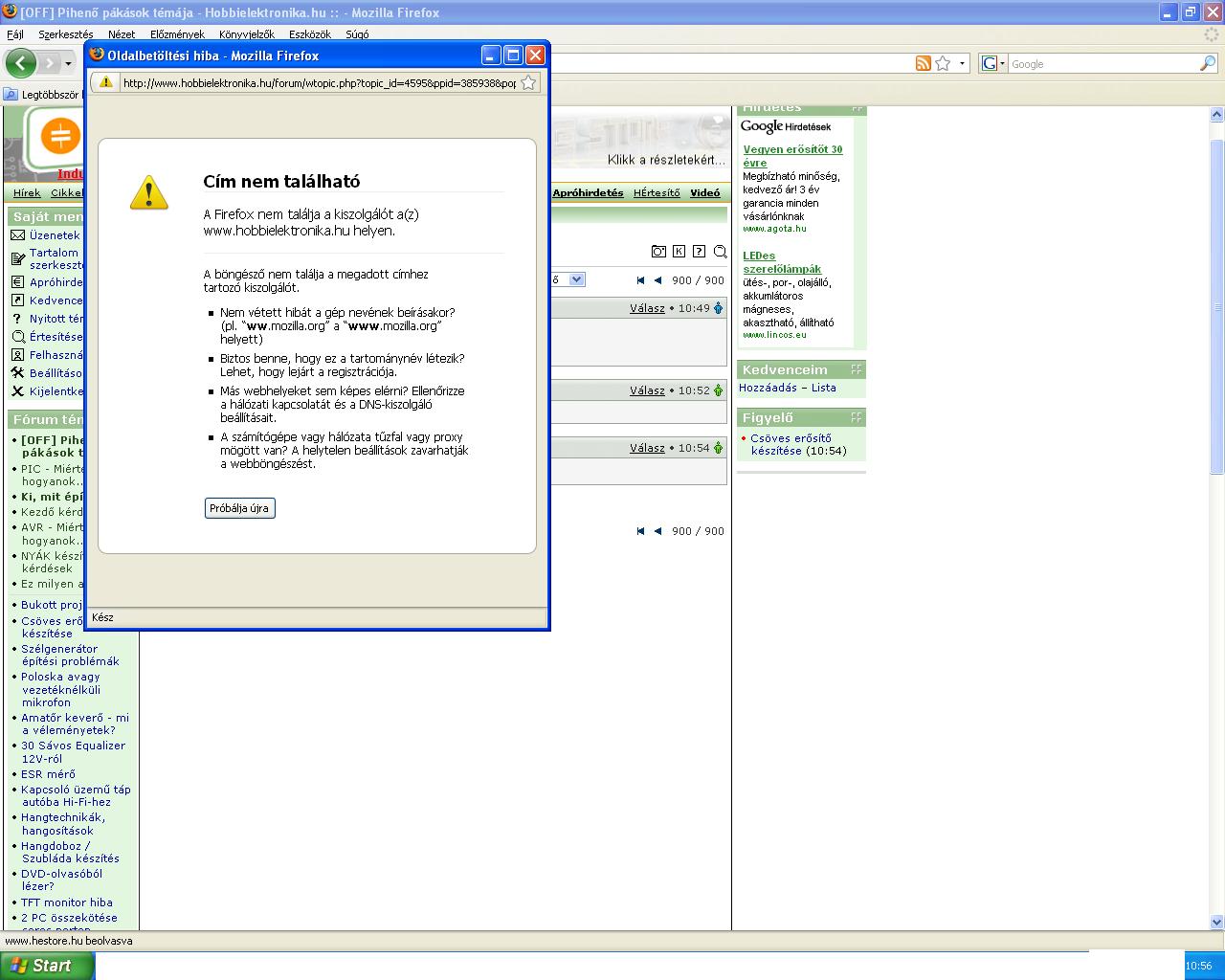Go to previous page using bottom pager arrow

point(657,531)
